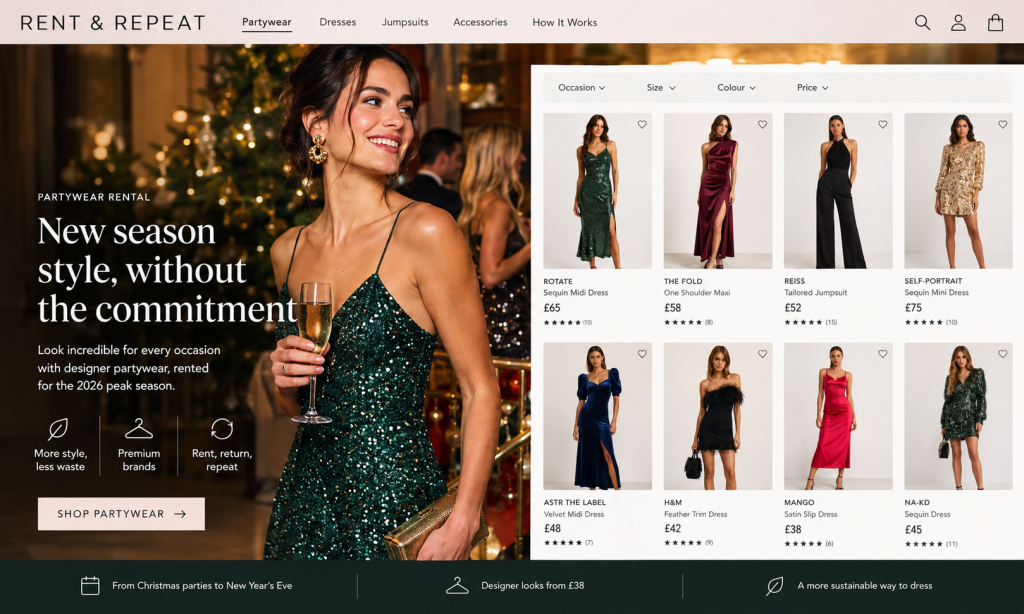Click the calendar icon in the footer bar
Screen dimensions: 1024x614
point(90,586)
